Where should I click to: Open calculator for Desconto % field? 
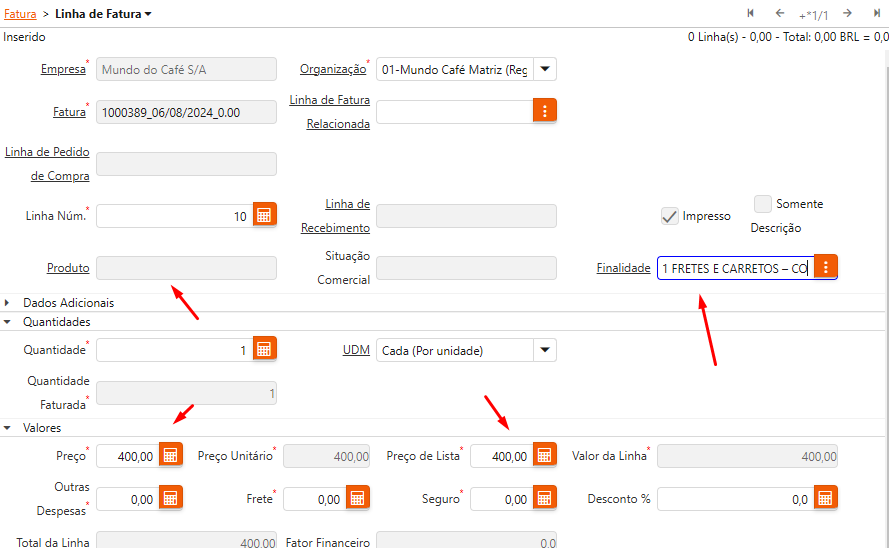825,498
